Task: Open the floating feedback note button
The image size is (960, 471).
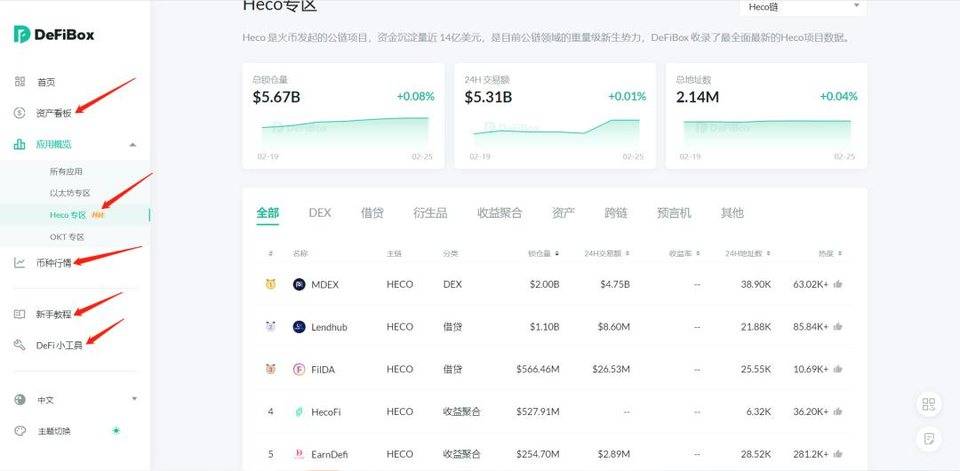Action: click(x=929, y=439)
